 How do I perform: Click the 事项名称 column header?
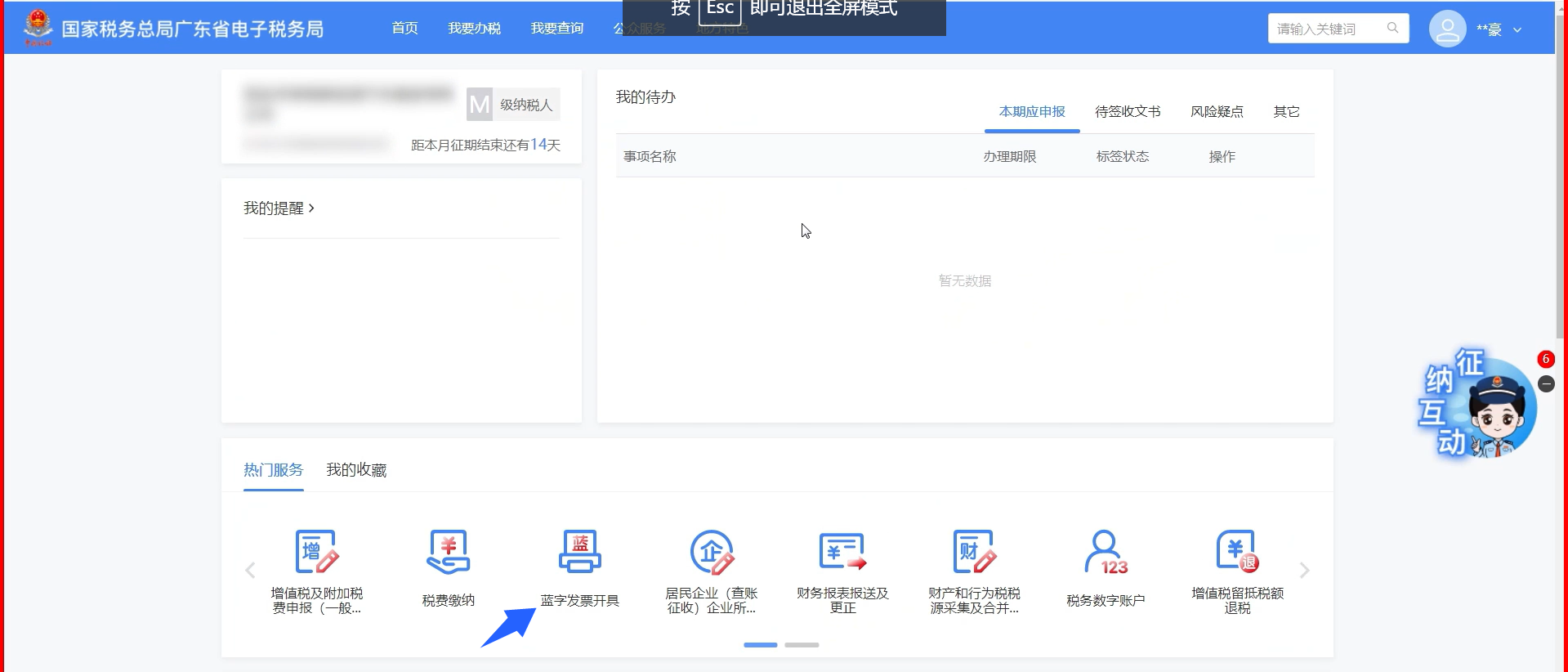tap(650, 156)
